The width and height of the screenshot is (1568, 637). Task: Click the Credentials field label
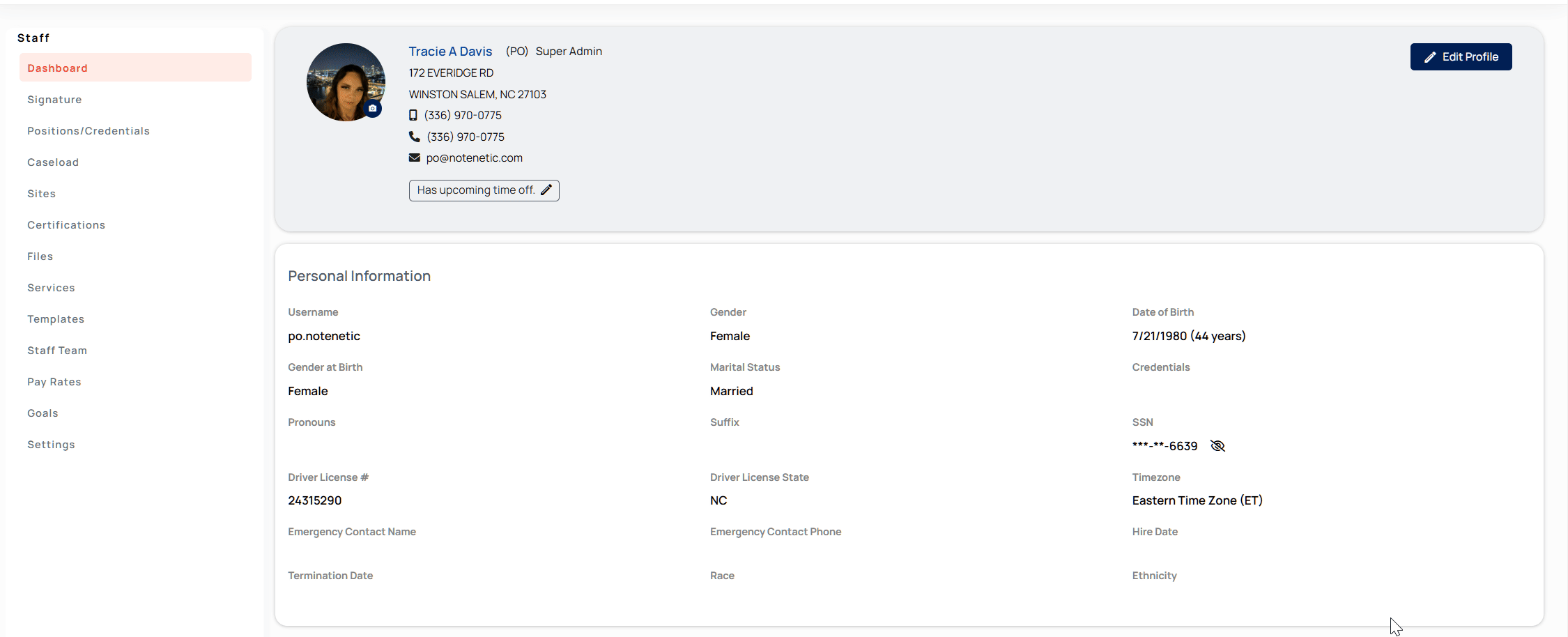click(1161, 367)
